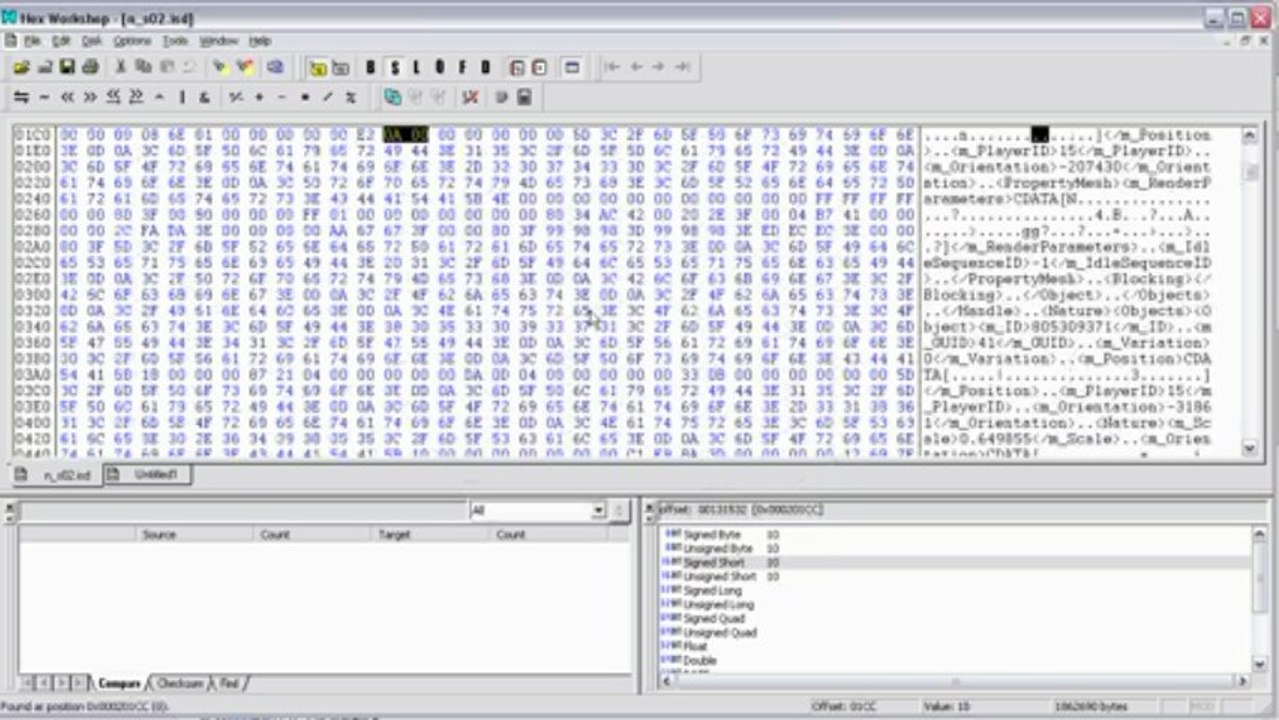Screen dimensions: 1279x720
Task: Click the Print toolbar icon
Action: click(90, 67)
